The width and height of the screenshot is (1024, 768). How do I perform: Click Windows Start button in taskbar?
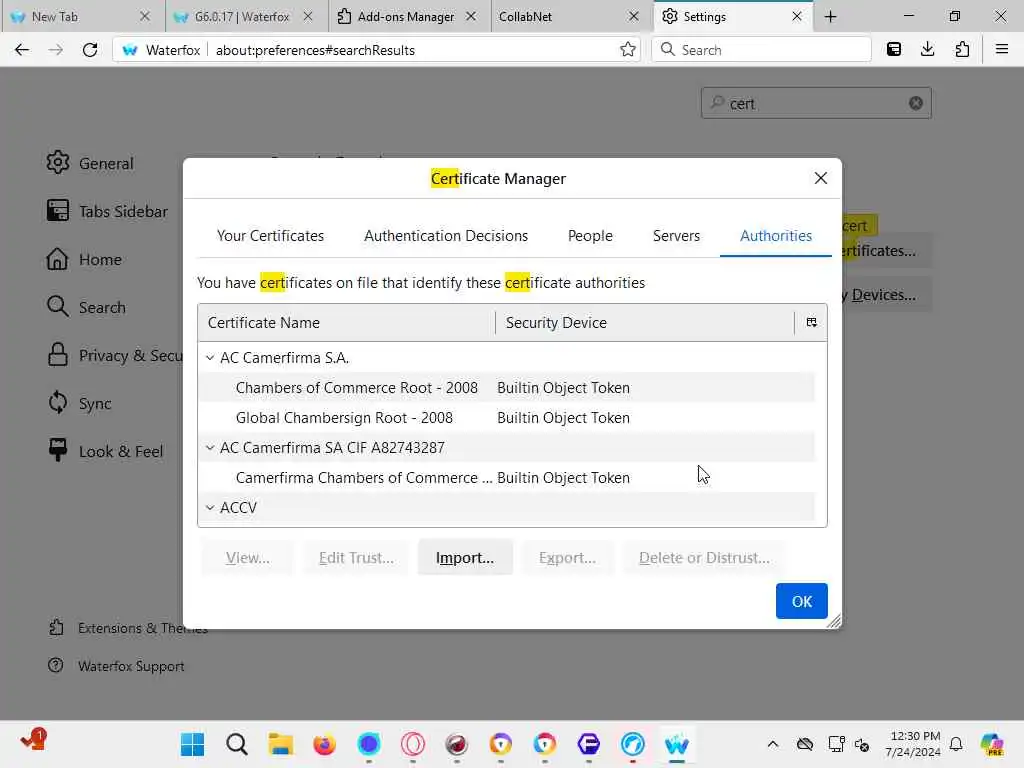tap(193, 744)
